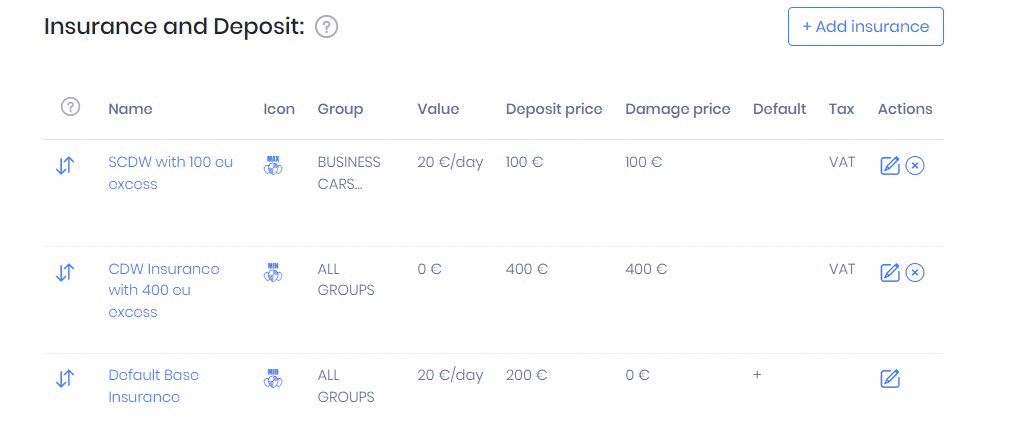Edit the Default Base Insurance entry
Viewport: 1013px width, 446px height.
tap(890, 378)
